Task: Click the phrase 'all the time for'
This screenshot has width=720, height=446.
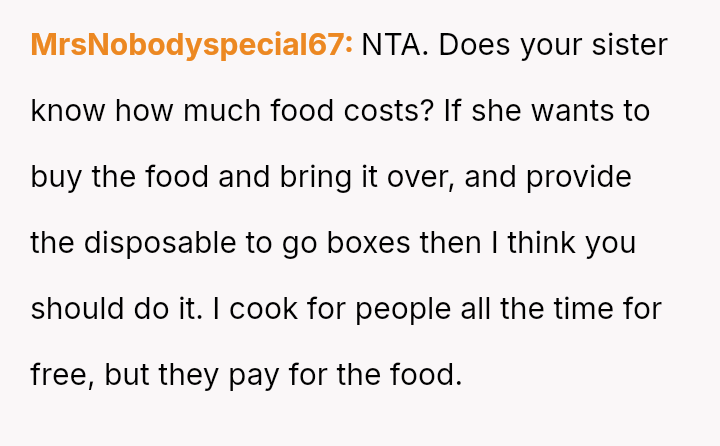Action: [562, 309]
